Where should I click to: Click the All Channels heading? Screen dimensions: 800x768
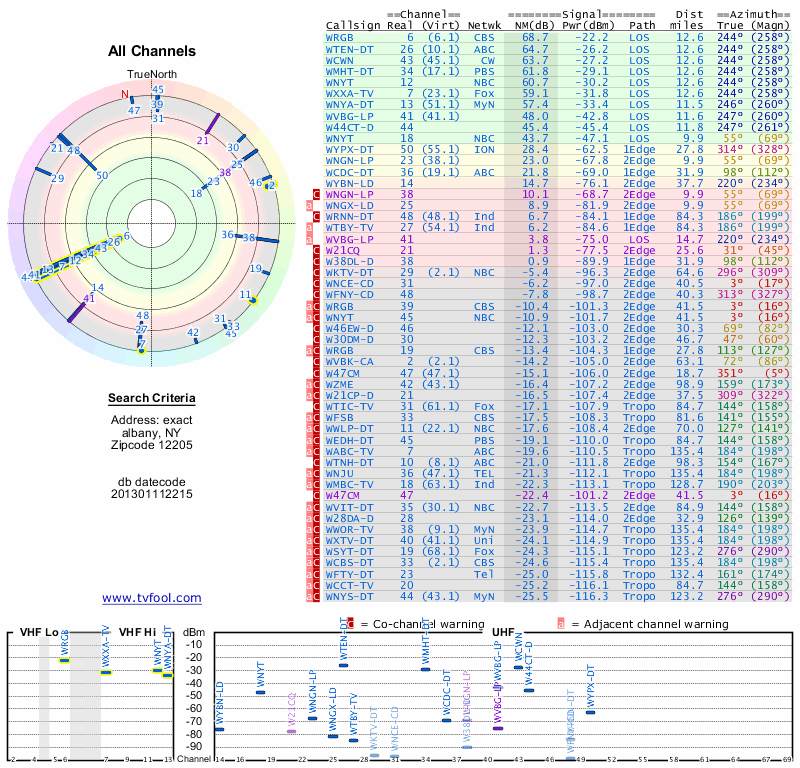click(x=152, y=51)
